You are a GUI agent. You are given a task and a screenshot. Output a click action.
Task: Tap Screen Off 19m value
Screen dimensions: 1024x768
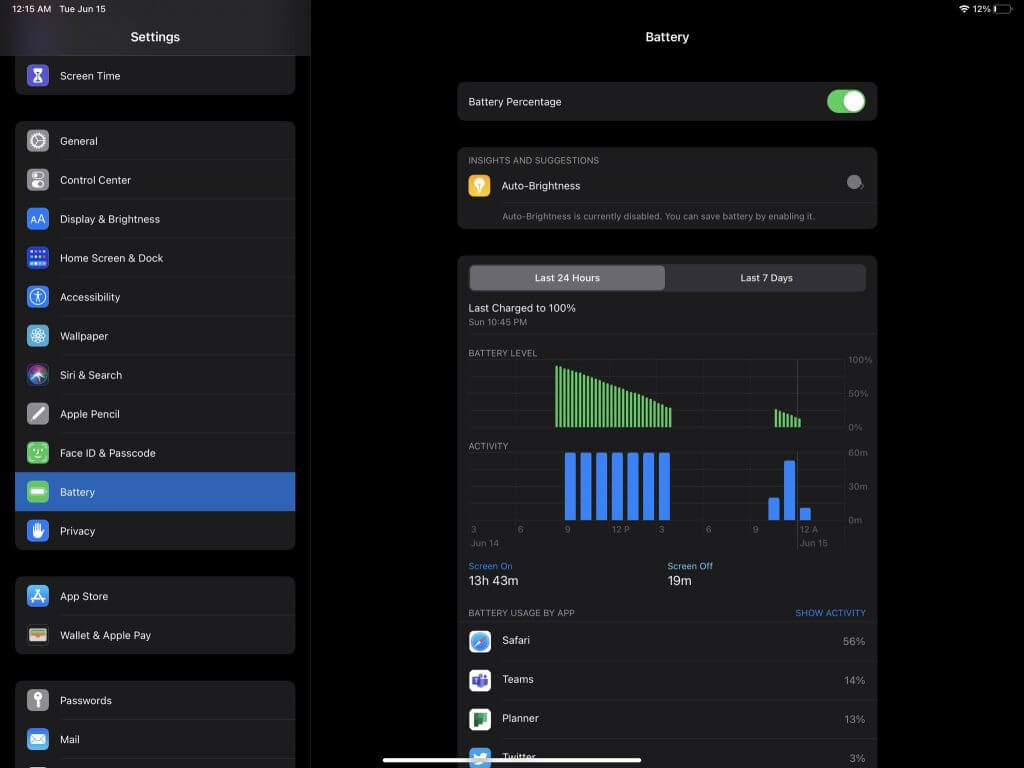679,581
